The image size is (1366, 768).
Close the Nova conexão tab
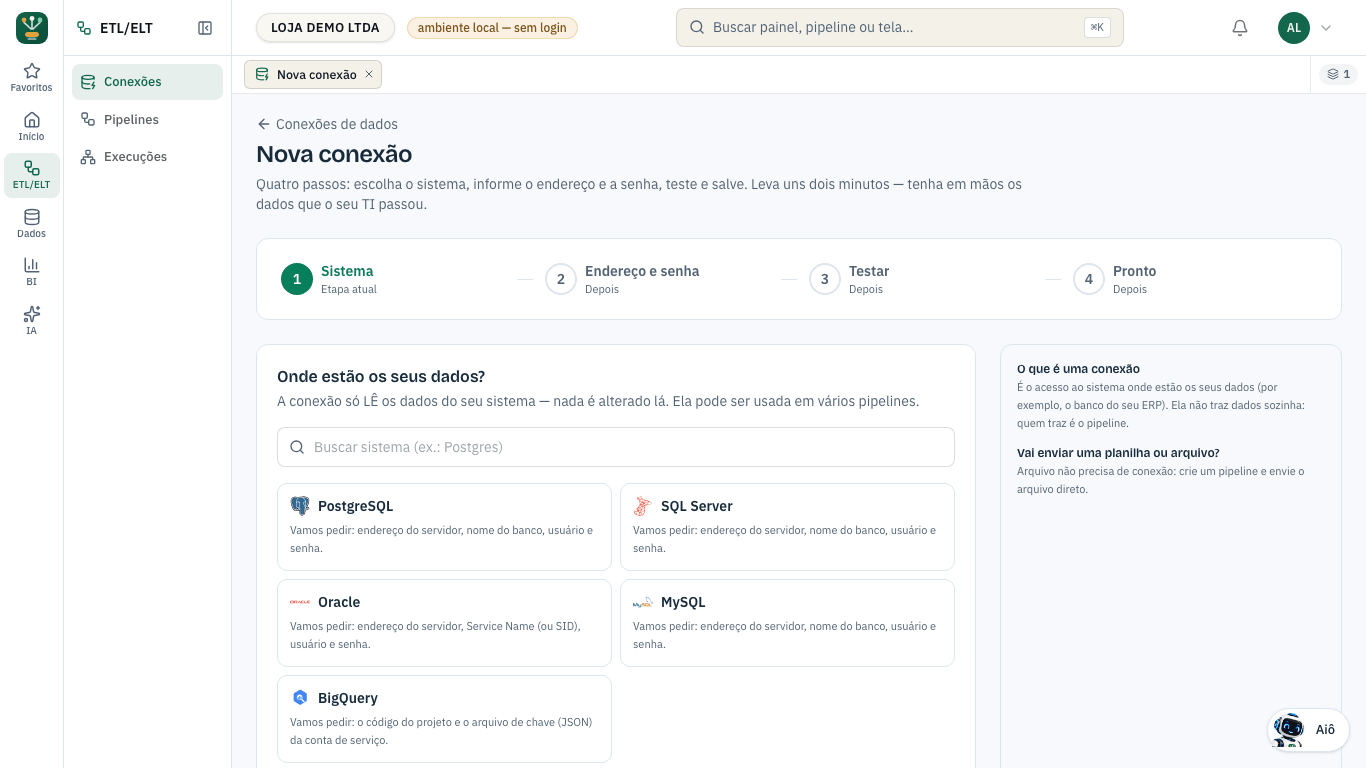[x=369, y=74]
